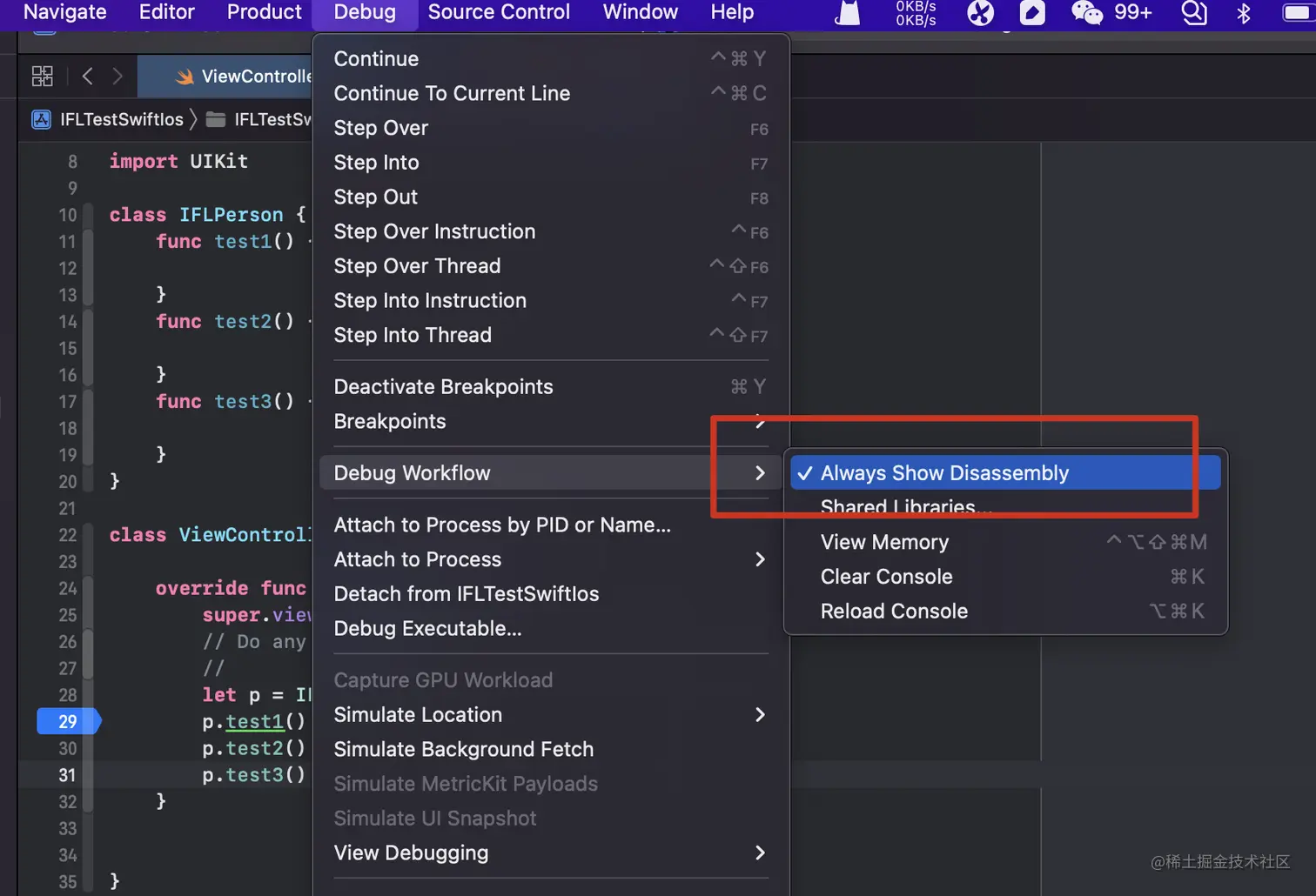Screen dimensions: 1316x896
Task: Click the underlined test1 call on line 29
Action: [x=255, y=721]
